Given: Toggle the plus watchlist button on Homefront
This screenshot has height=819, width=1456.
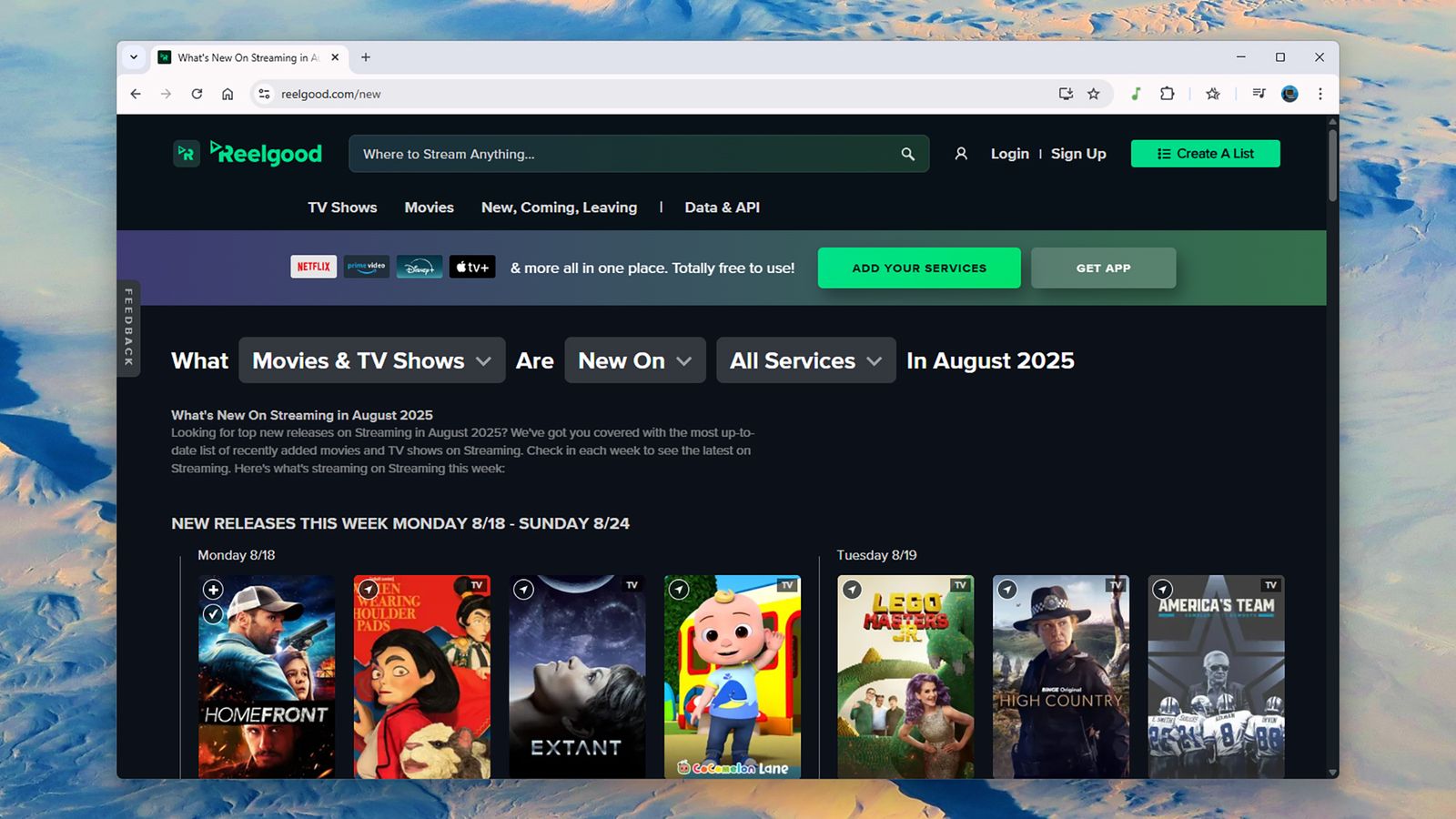Looking at the screenshot, I should 213,590.
